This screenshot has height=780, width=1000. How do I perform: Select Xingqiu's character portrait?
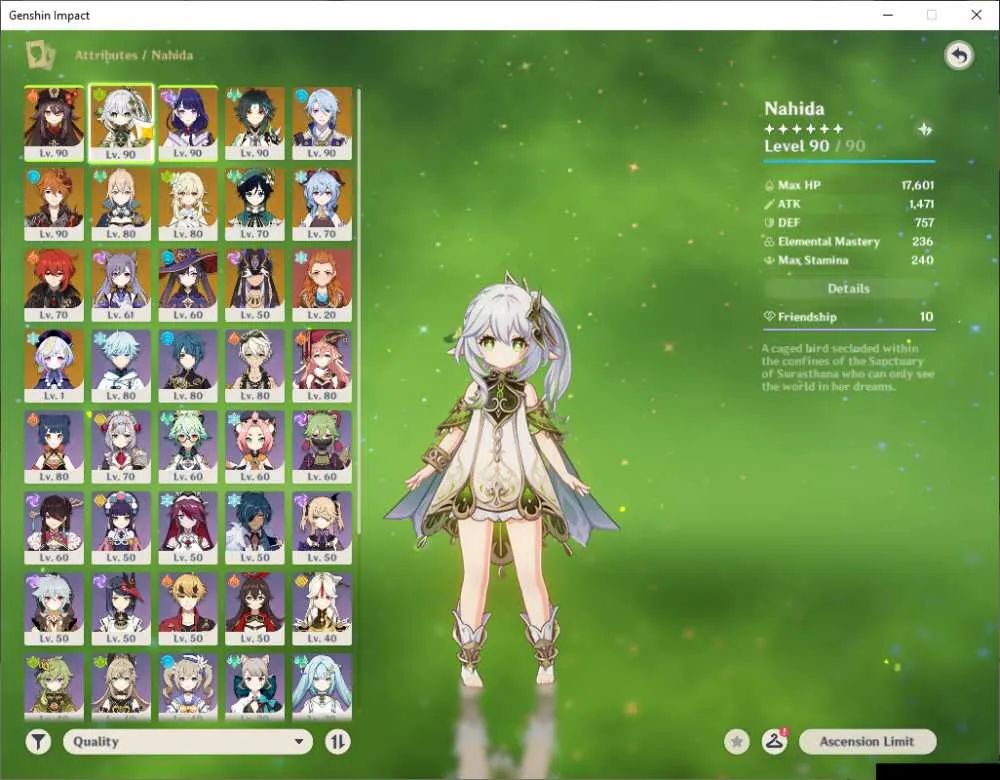tap(188, 366)
